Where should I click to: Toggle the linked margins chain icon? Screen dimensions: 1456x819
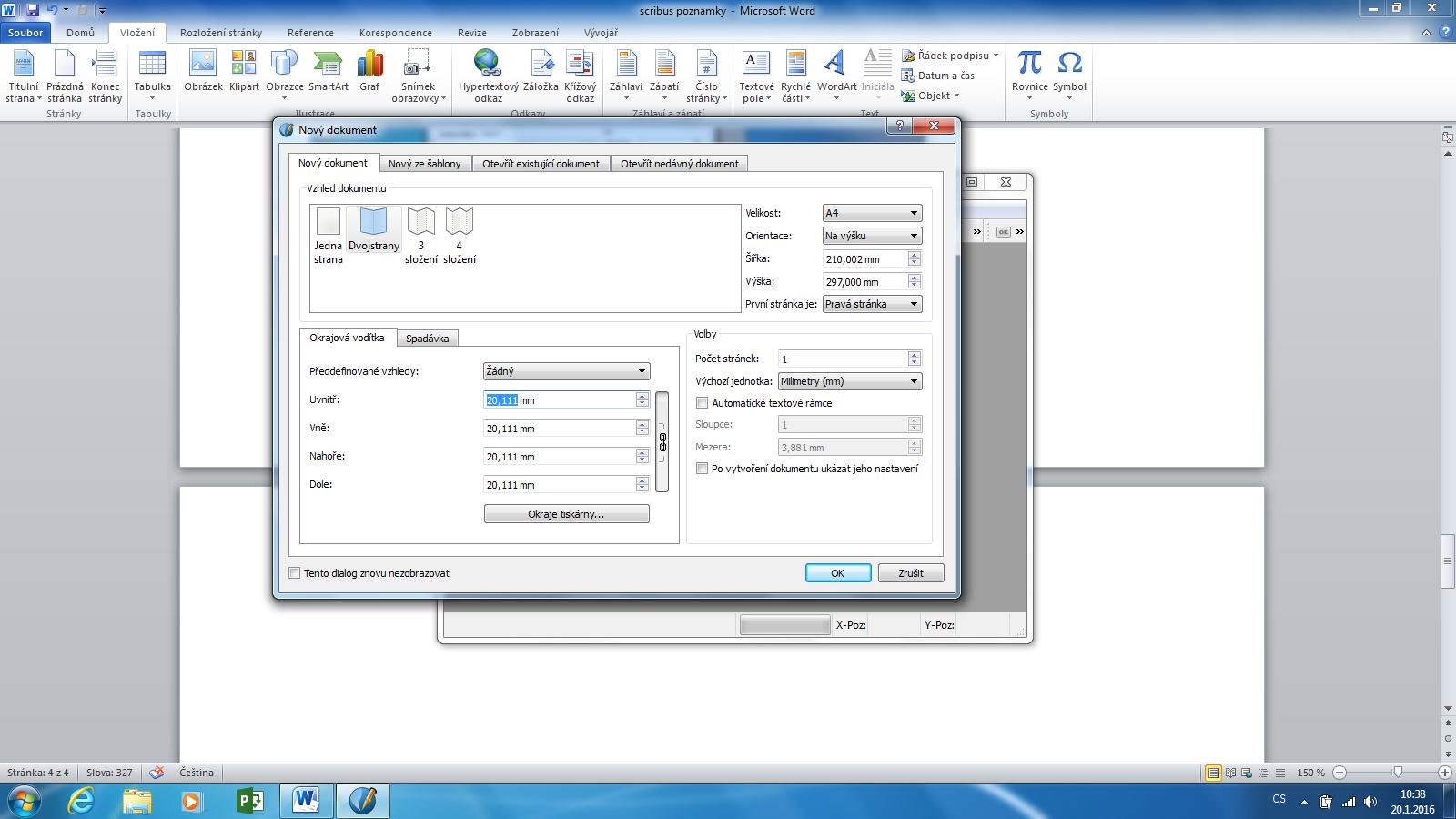[x=662, y=442]
